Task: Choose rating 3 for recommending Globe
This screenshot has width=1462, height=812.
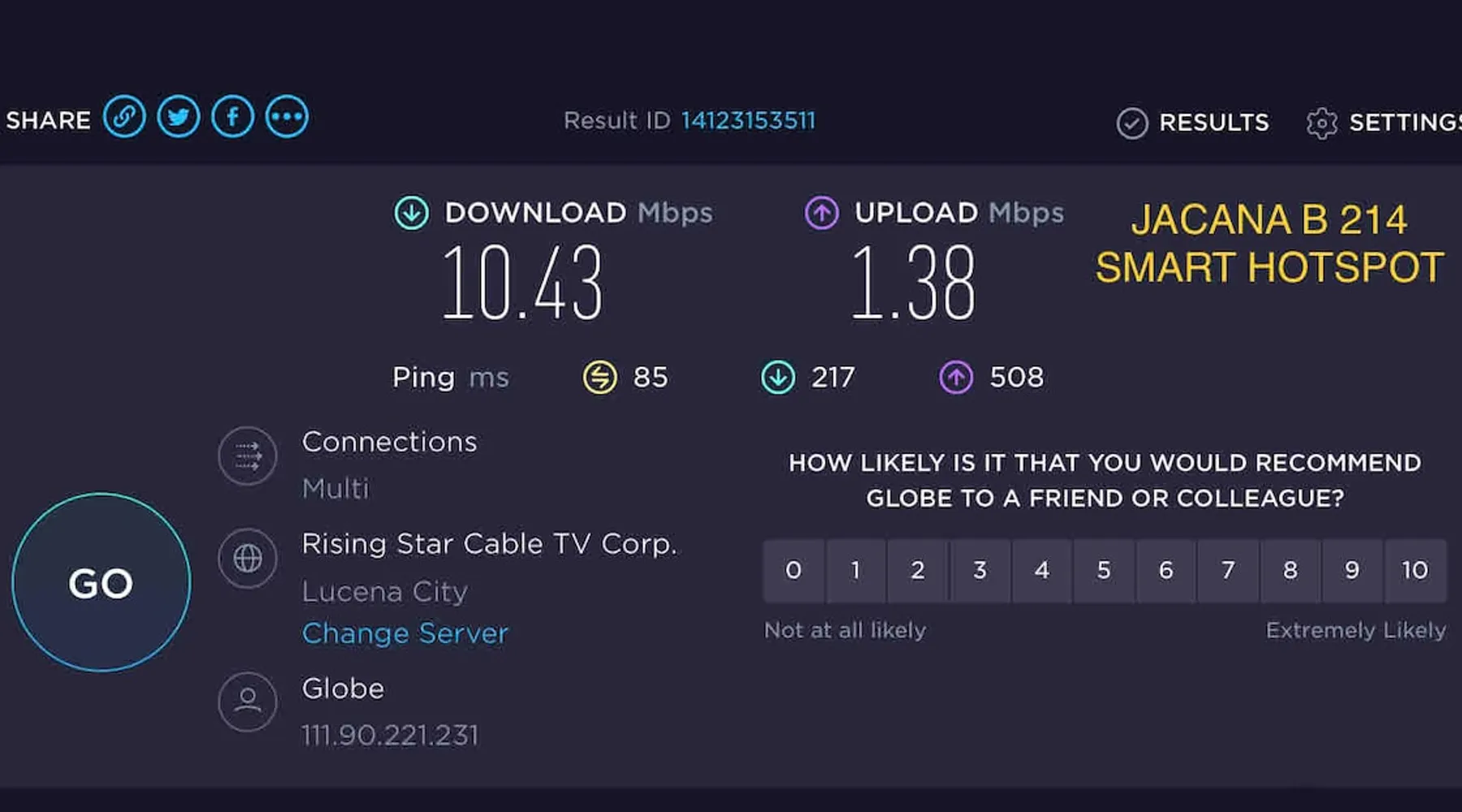Action: pos(980,571)
